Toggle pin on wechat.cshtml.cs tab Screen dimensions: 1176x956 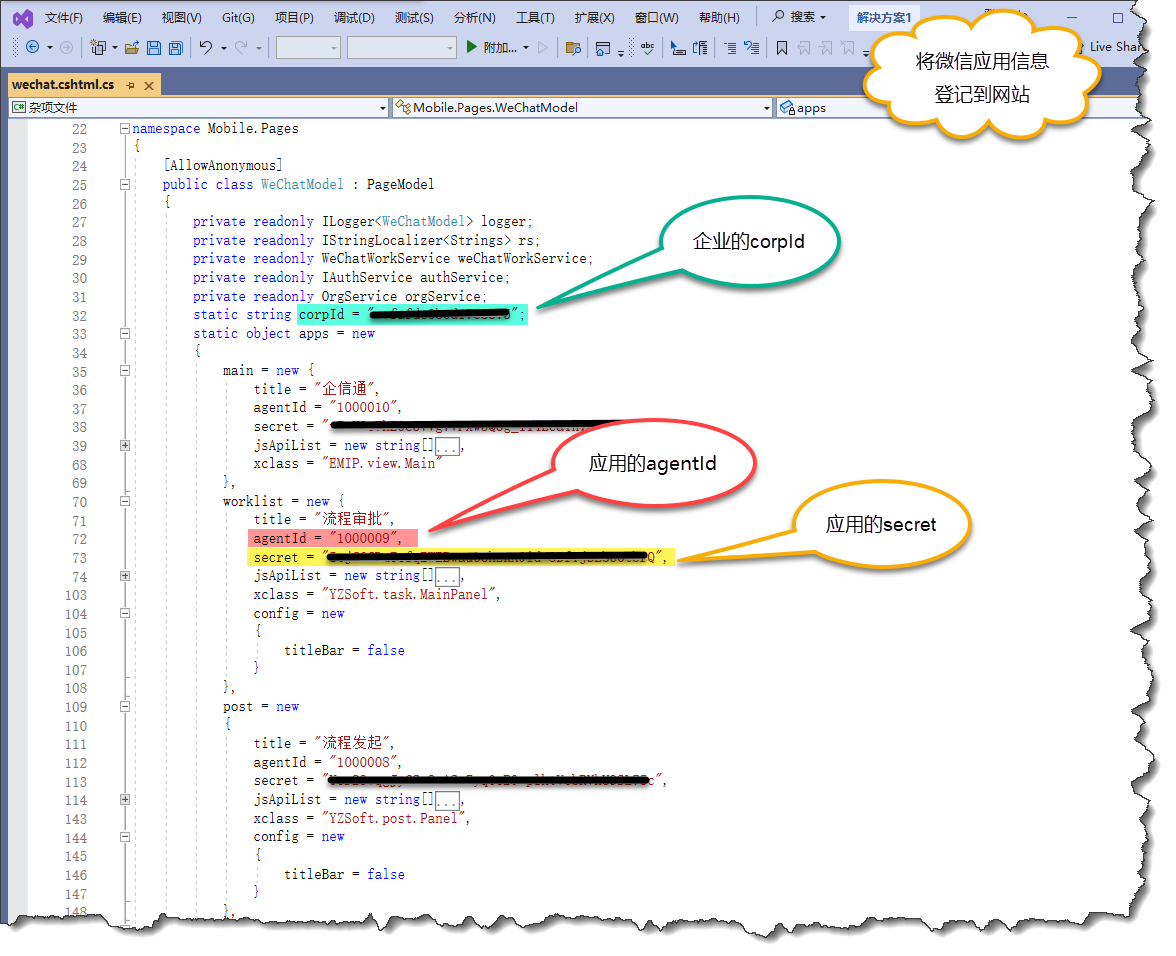pyautogui.click(x=130, y=85)
